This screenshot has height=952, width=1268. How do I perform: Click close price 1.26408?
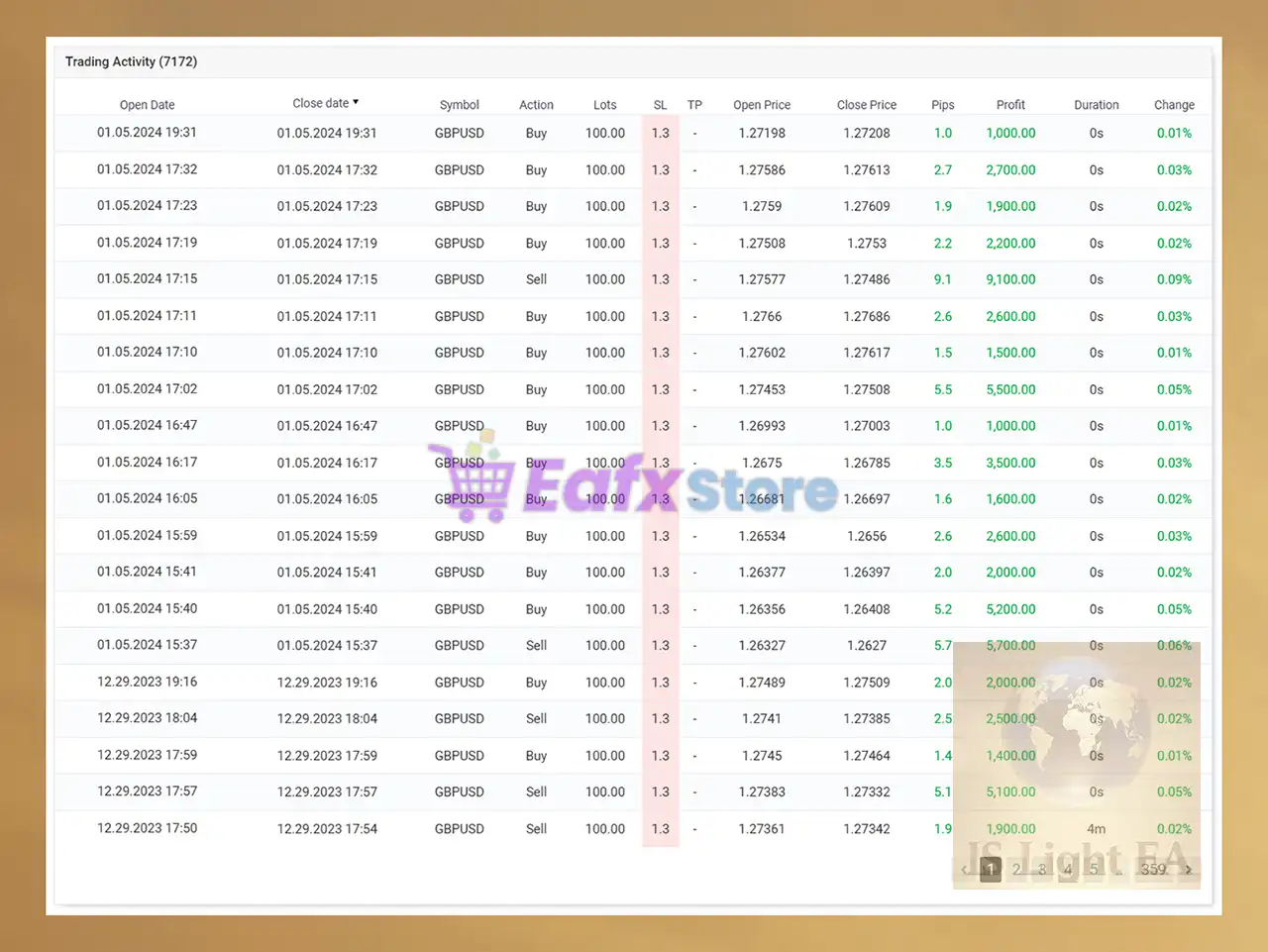click(867, 609)
